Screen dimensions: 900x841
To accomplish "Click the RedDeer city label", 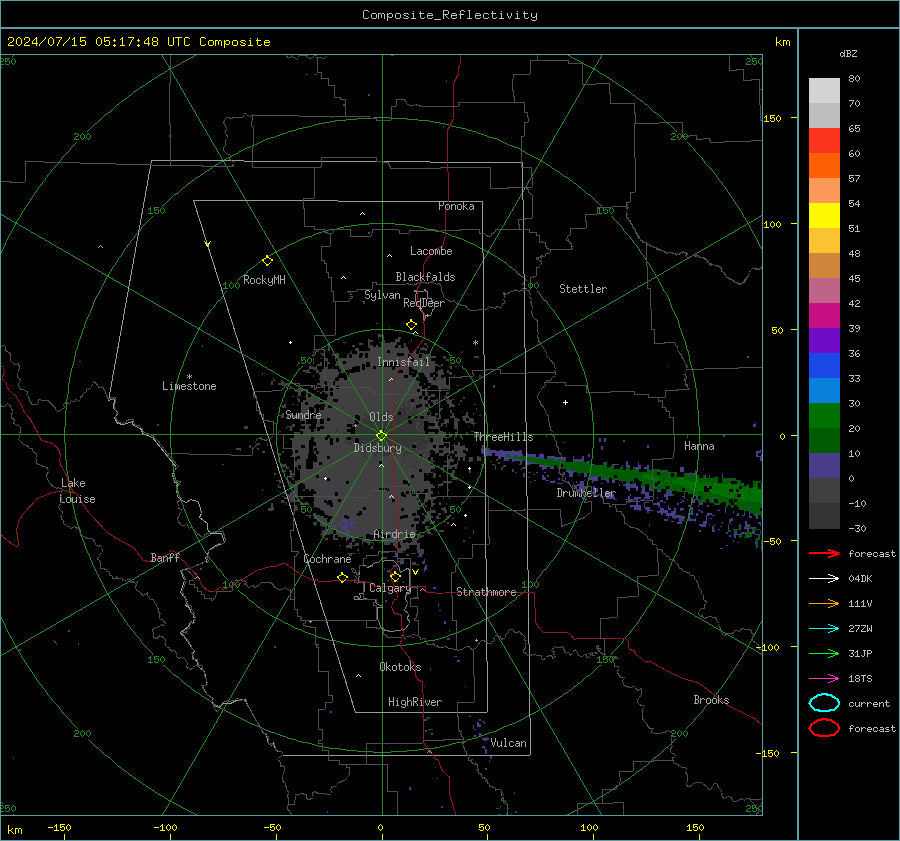I will (x=424, y=303).
